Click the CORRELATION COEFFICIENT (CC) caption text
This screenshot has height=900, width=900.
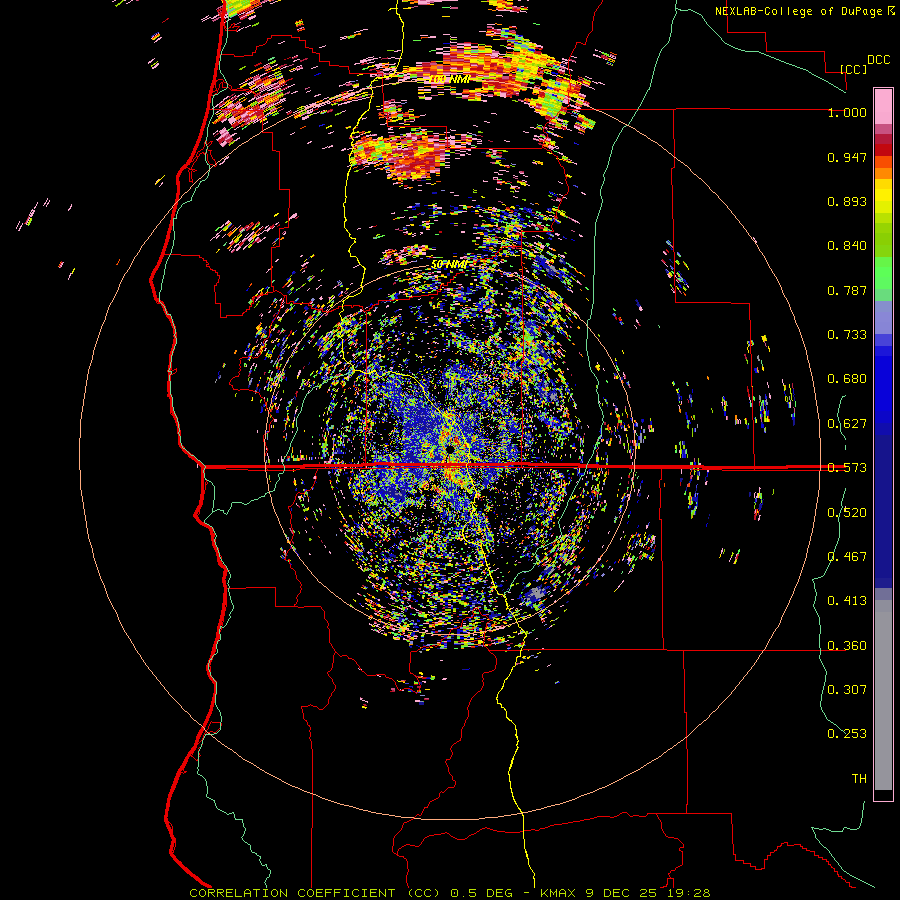click(315, 893)
